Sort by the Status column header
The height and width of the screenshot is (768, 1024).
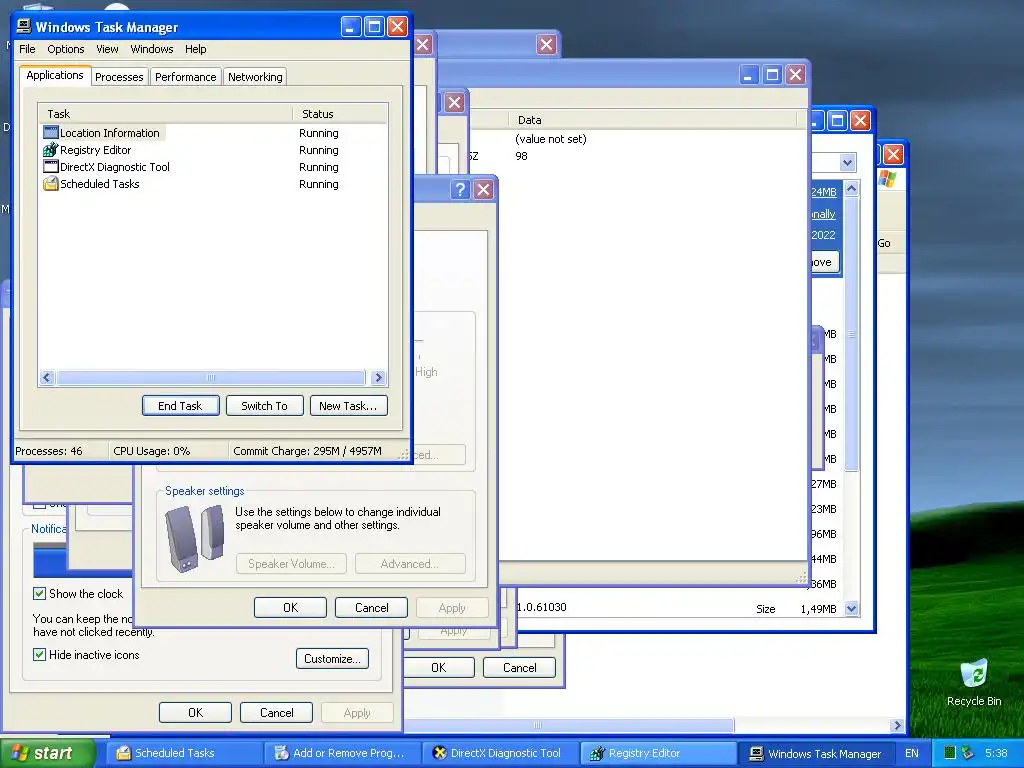340,114
